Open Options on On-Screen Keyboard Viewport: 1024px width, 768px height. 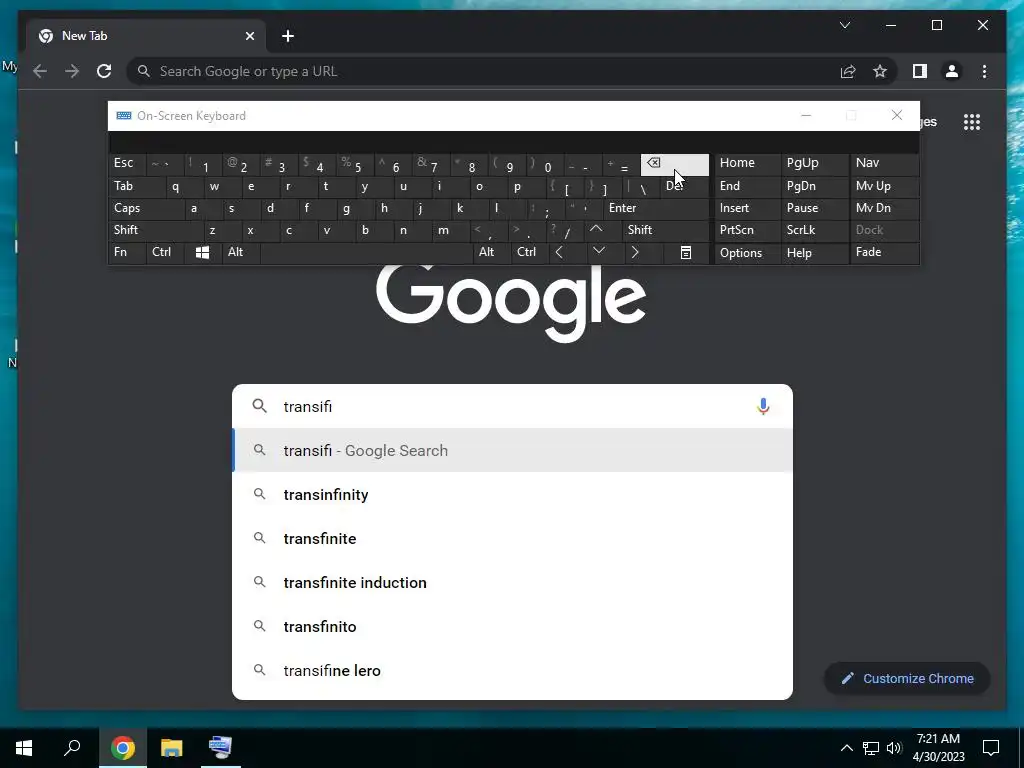(746, 253)
